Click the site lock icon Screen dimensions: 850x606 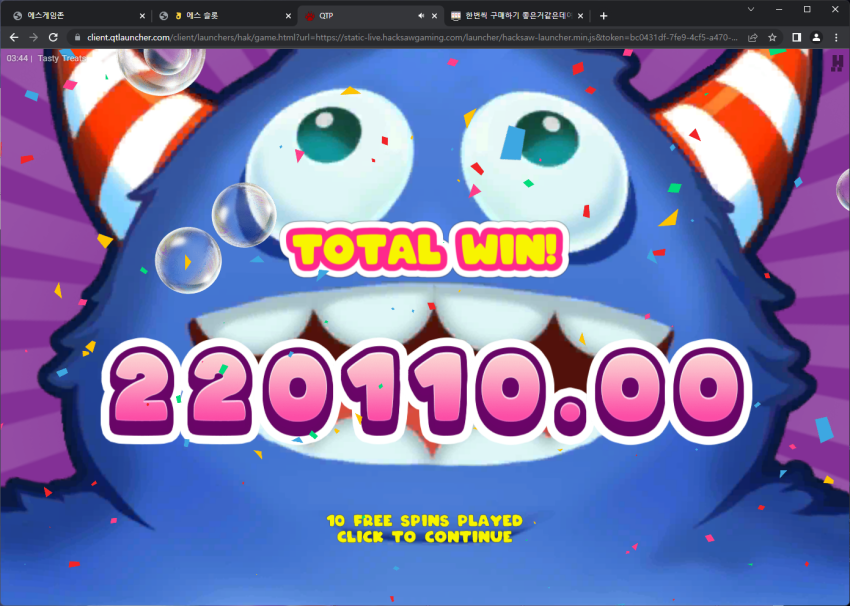78,37
